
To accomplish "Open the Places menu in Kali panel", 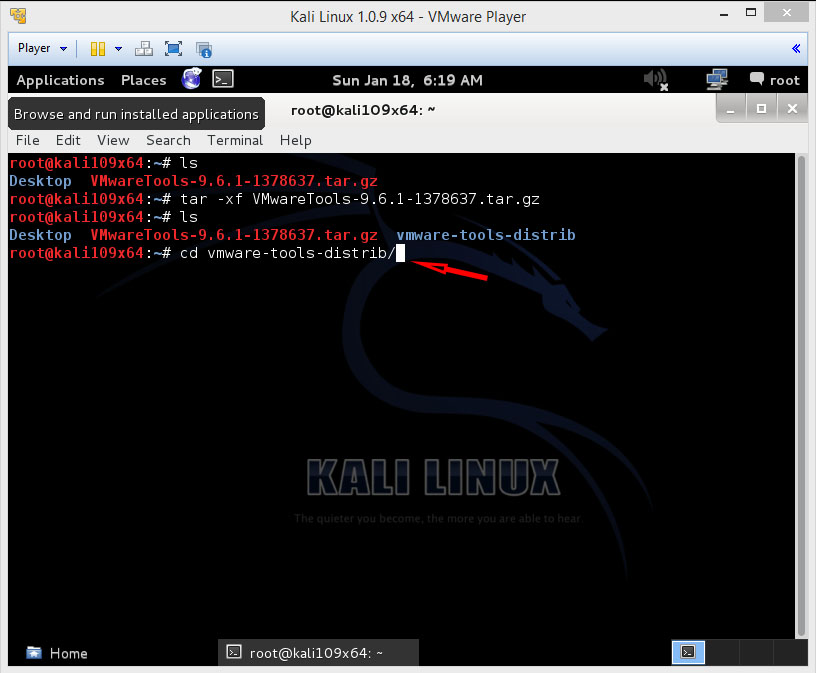I will [144, 80].
